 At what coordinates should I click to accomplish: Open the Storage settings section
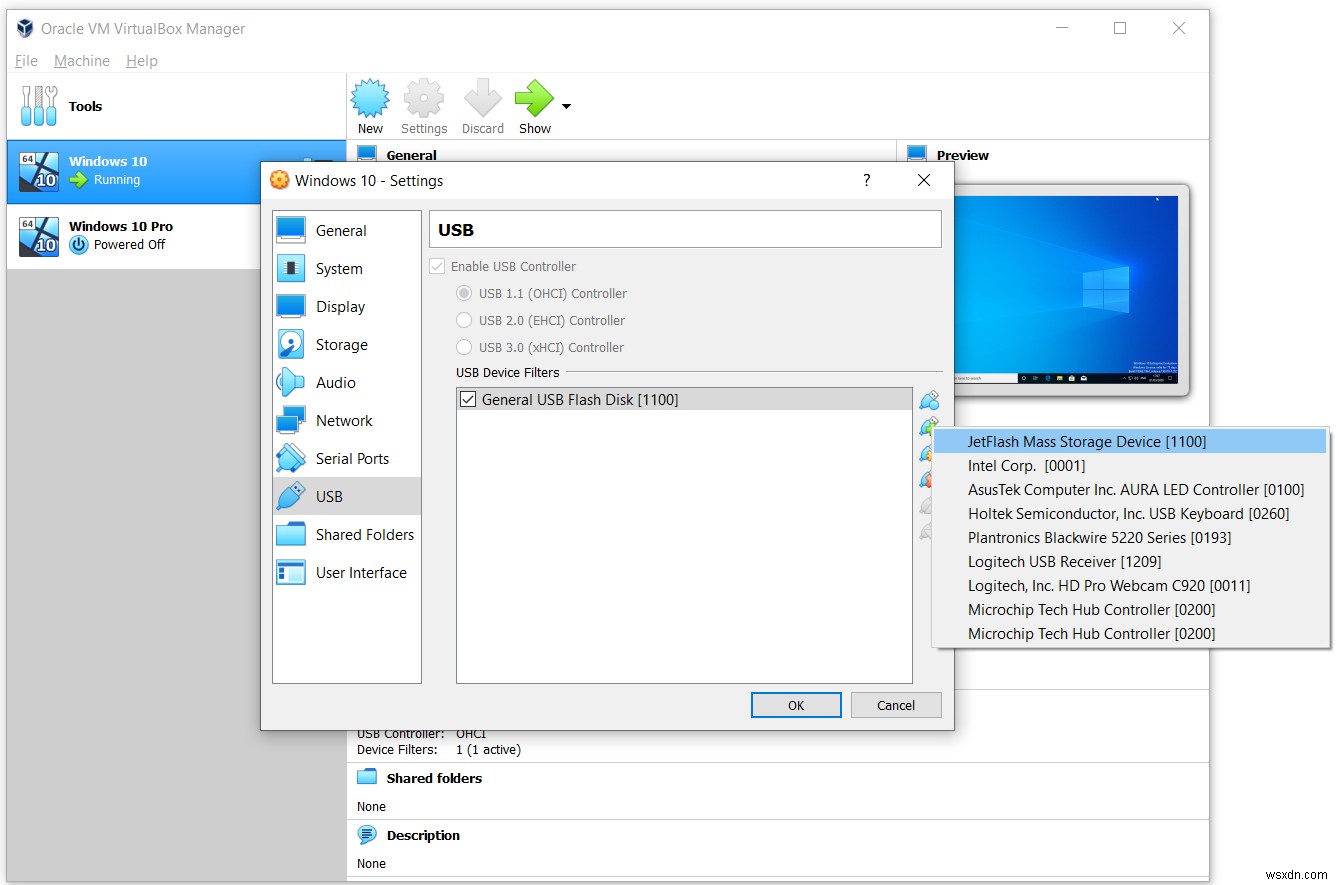[x=339, y=344]
